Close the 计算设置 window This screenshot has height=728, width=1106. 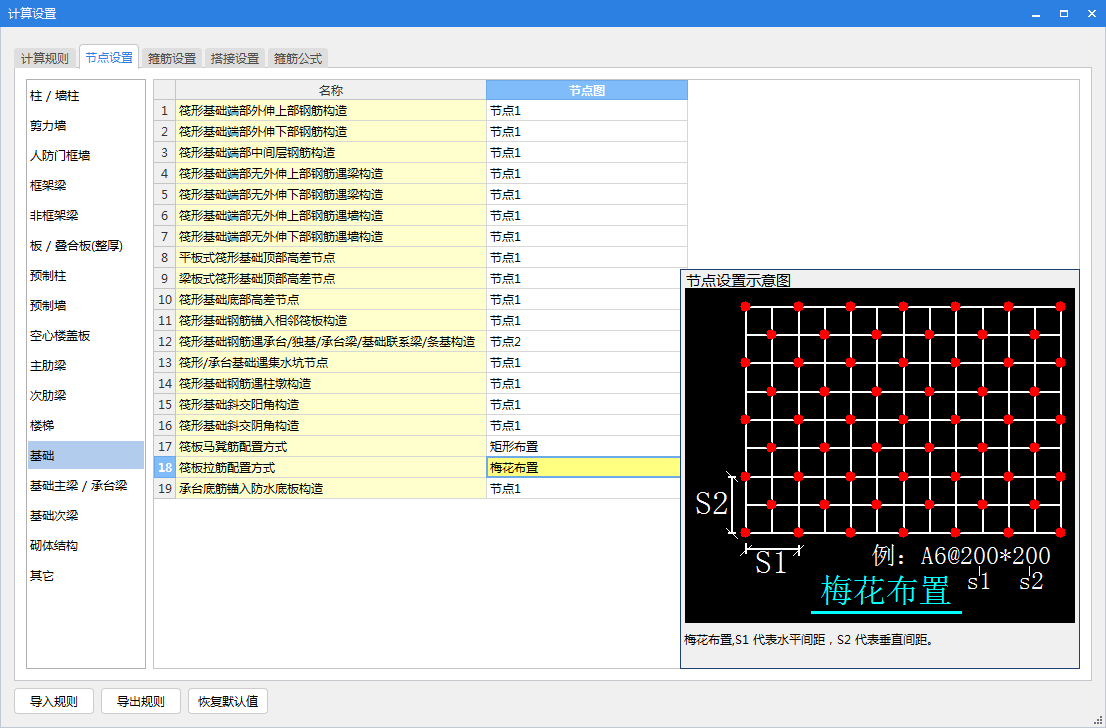tap(1090, 13)
